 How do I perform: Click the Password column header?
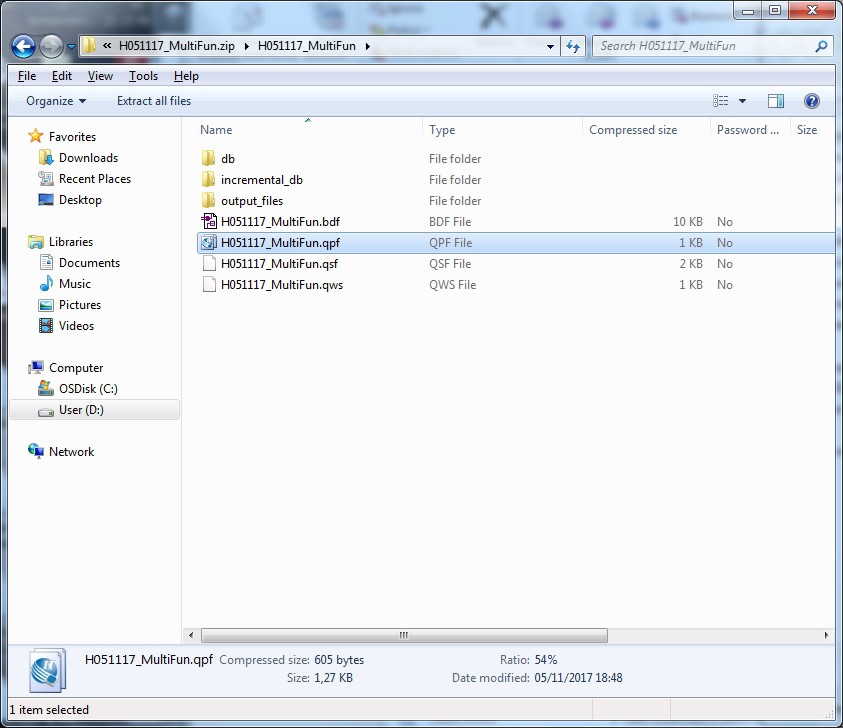click(x=750, y=130)
